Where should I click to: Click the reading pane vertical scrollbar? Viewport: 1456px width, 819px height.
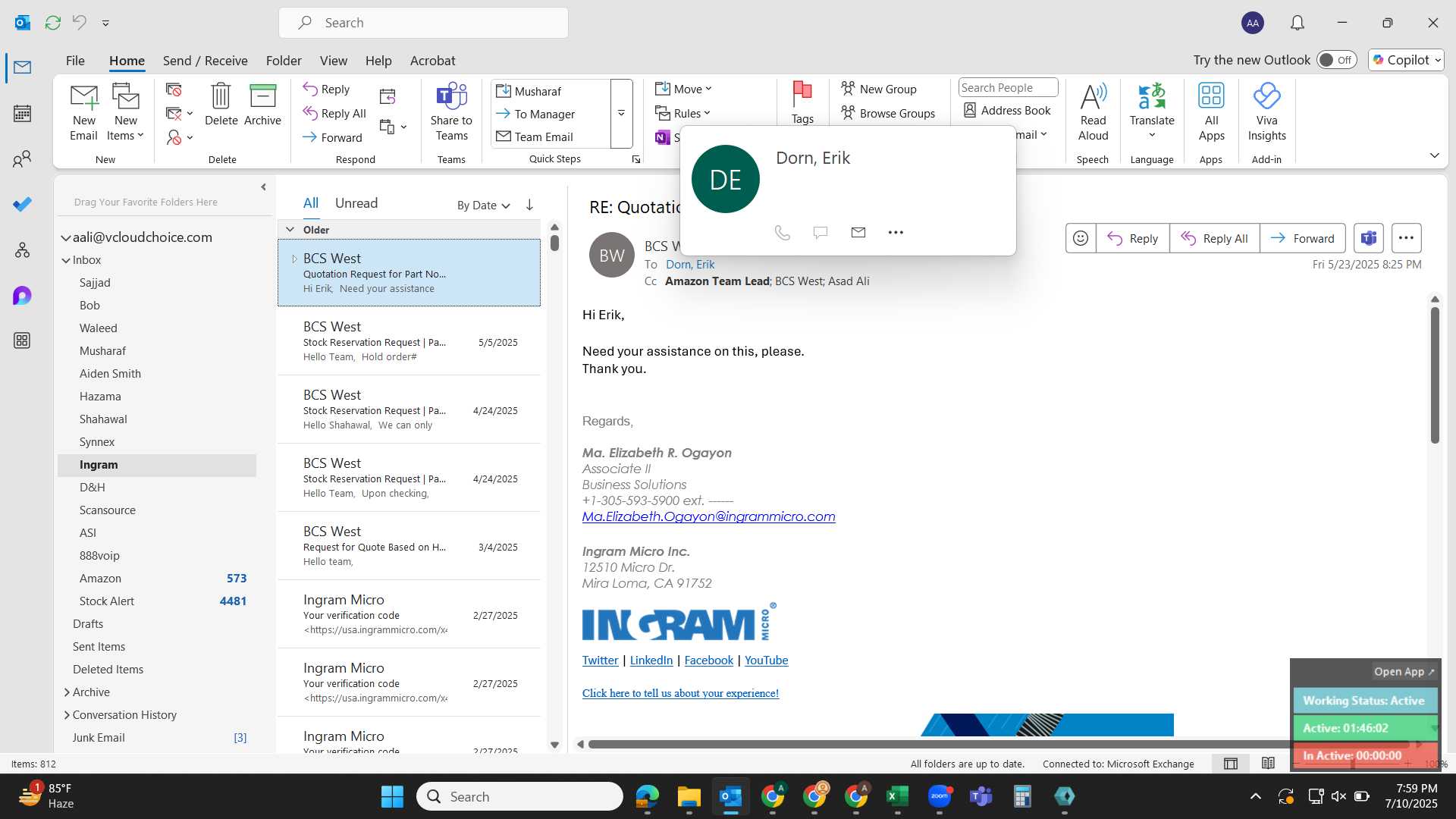(1435, 375)
